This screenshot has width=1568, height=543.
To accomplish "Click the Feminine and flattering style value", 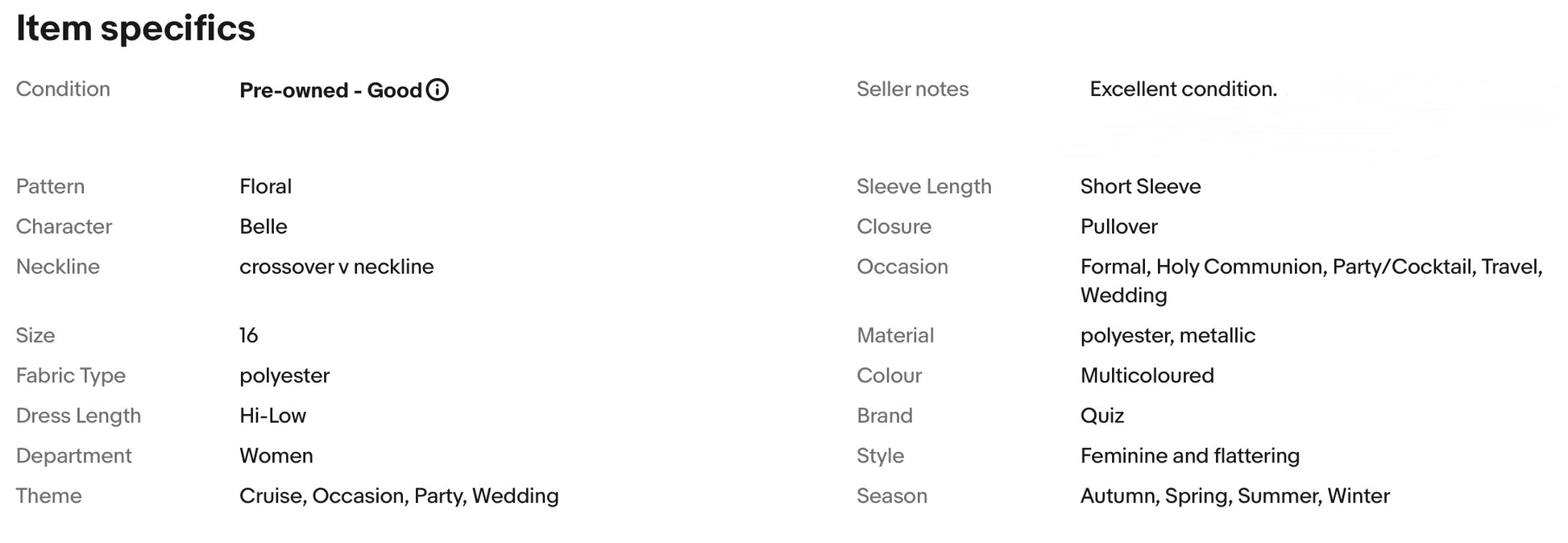I will [1189, 456].
